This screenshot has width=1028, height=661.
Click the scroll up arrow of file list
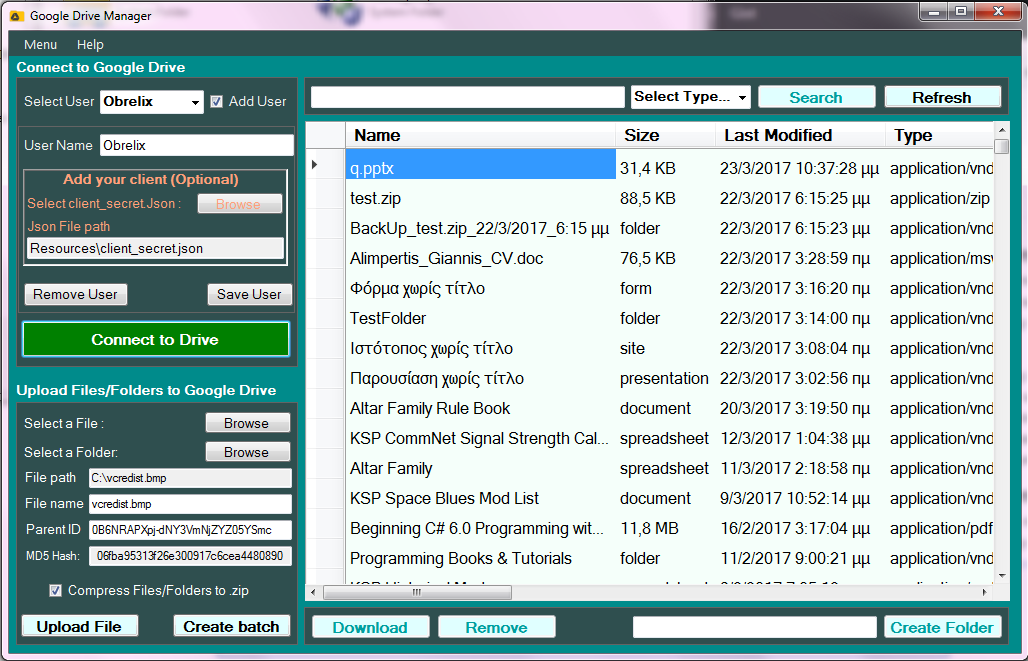point(1001,129)
